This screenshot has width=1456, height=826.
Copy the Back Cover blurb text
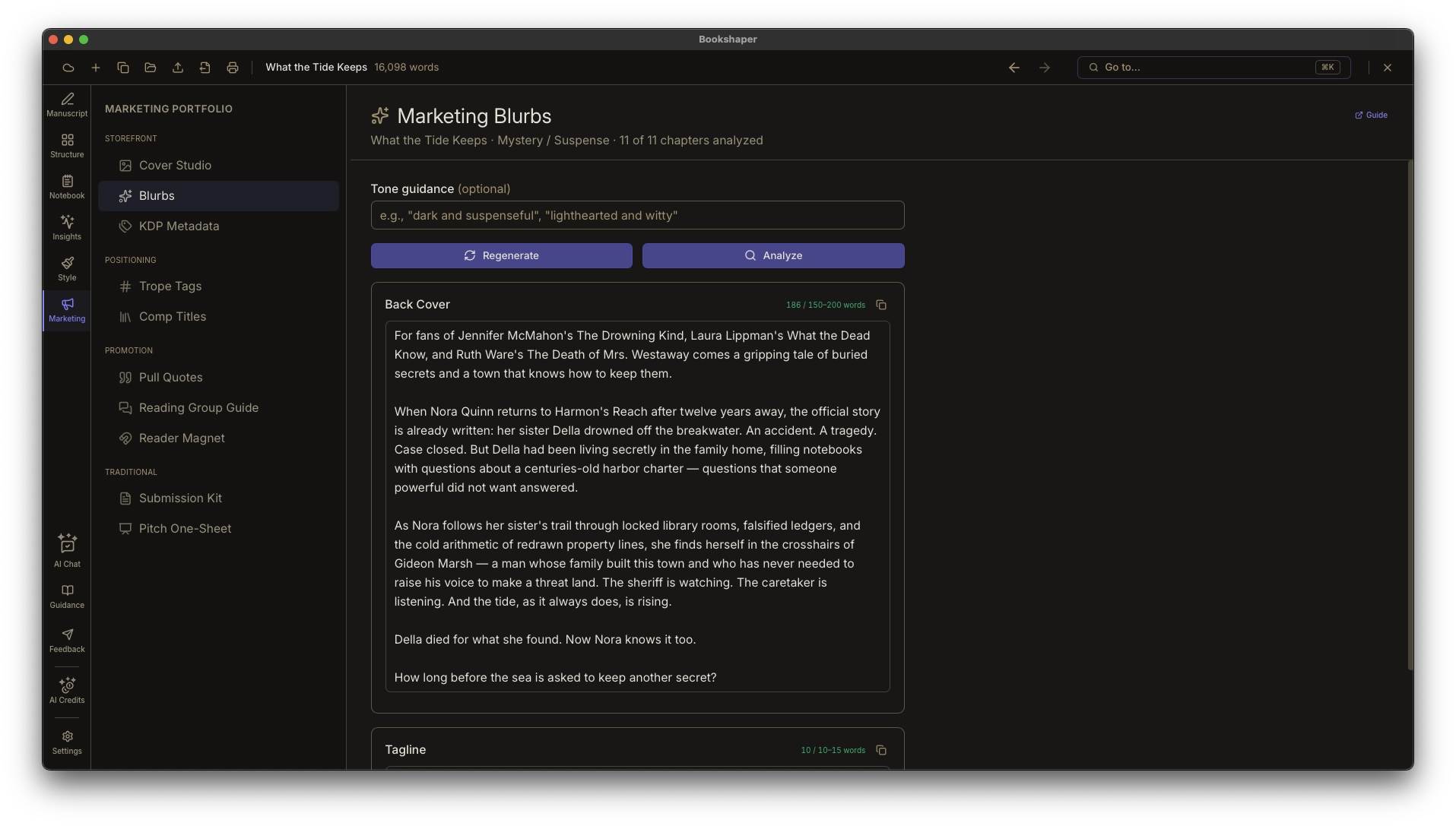[881, 305]
